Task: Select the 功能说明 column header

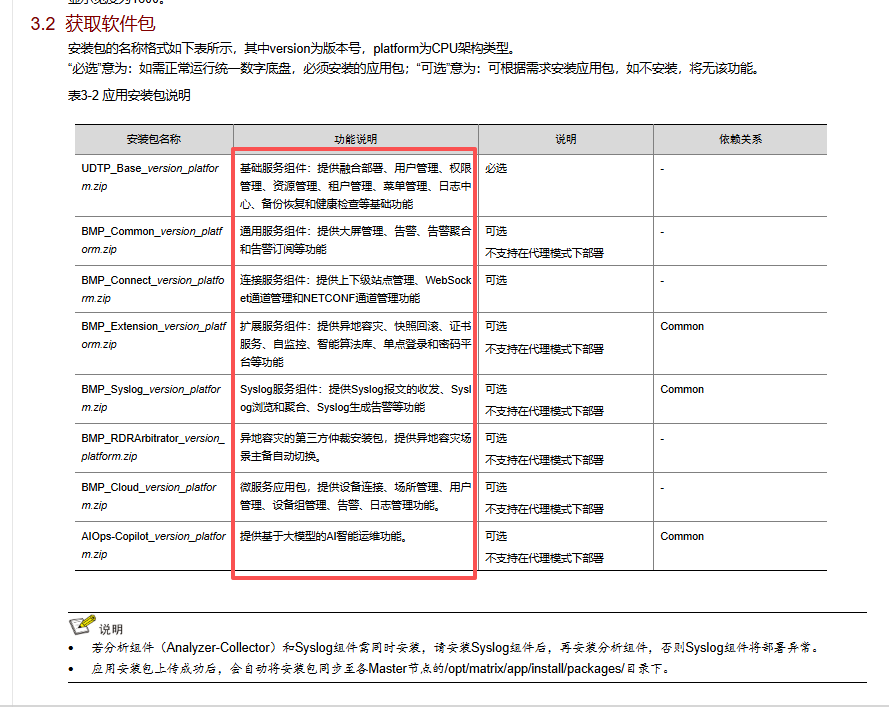Action: tap(356, 140)
